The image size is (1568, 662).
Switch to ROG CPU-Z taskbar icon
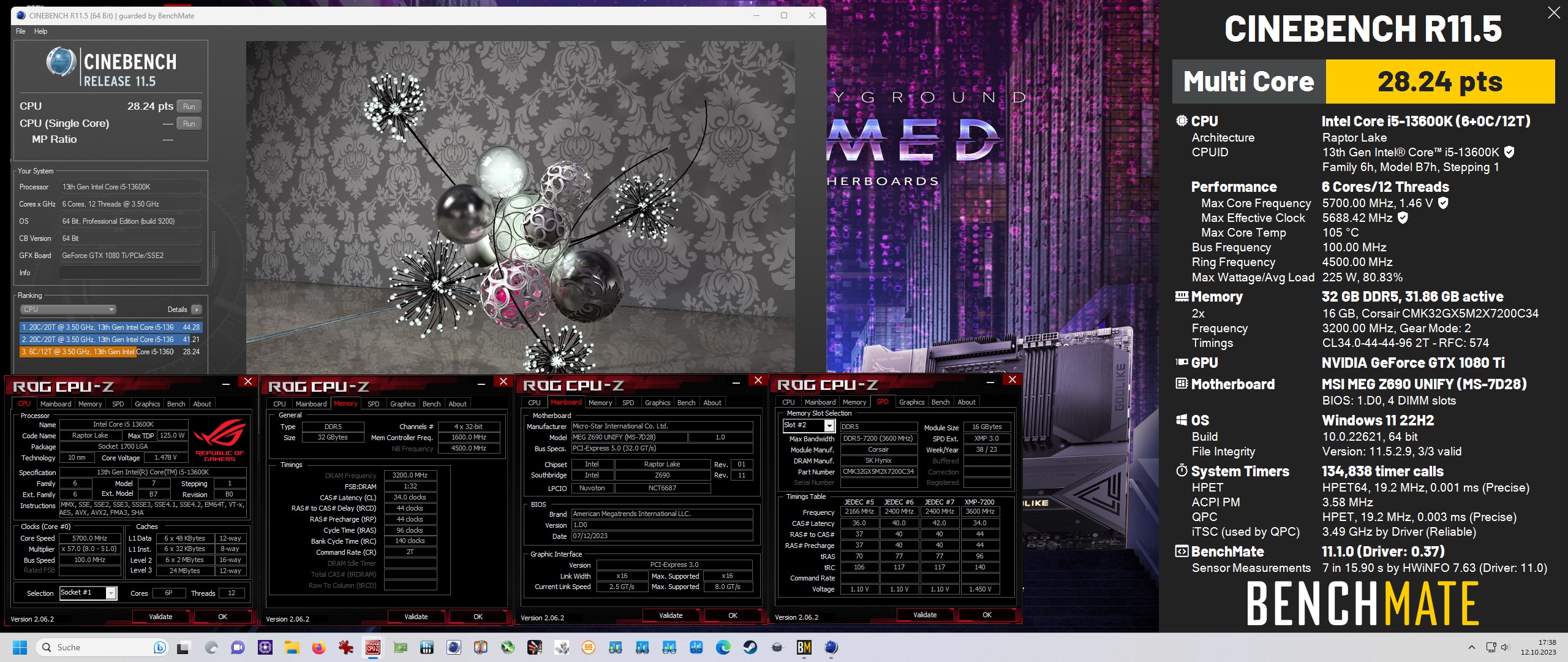pos(372,647)
